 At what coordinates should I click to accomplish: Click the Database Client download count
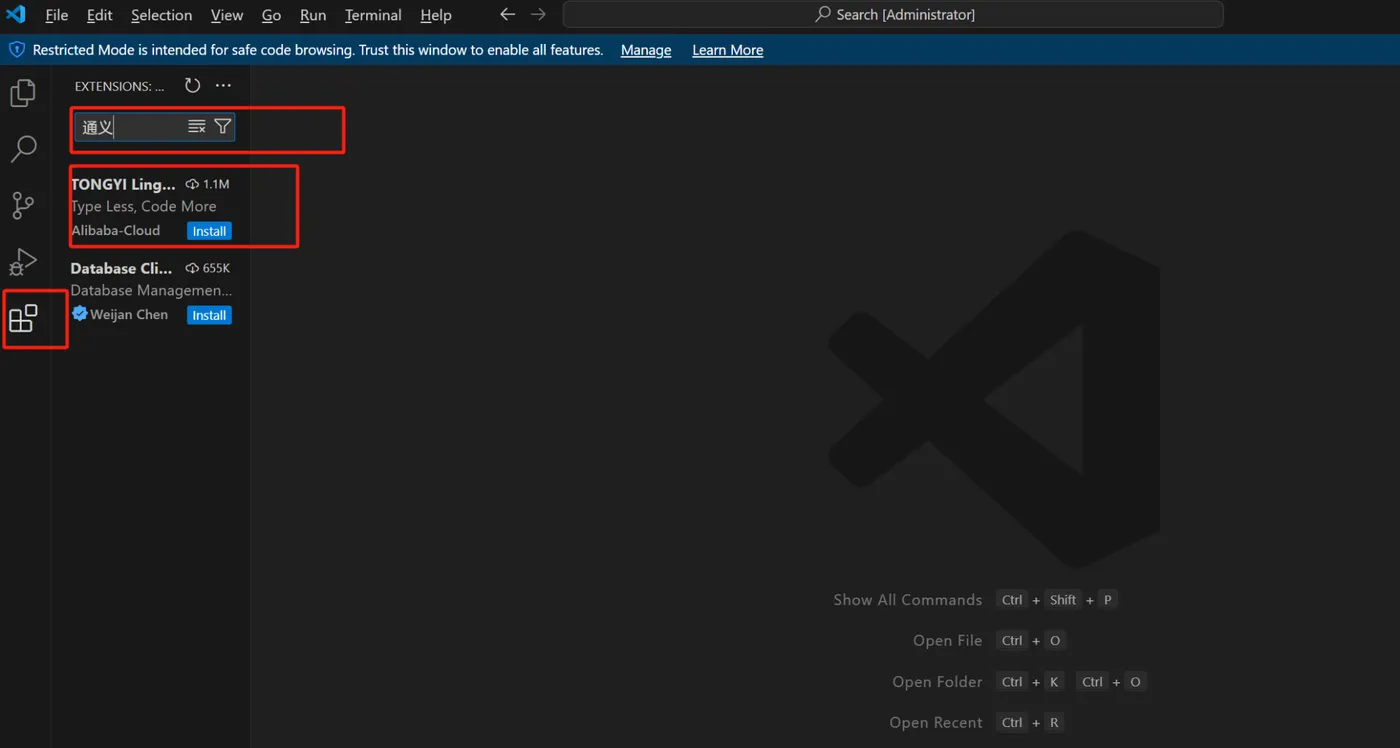coord(208,268)
